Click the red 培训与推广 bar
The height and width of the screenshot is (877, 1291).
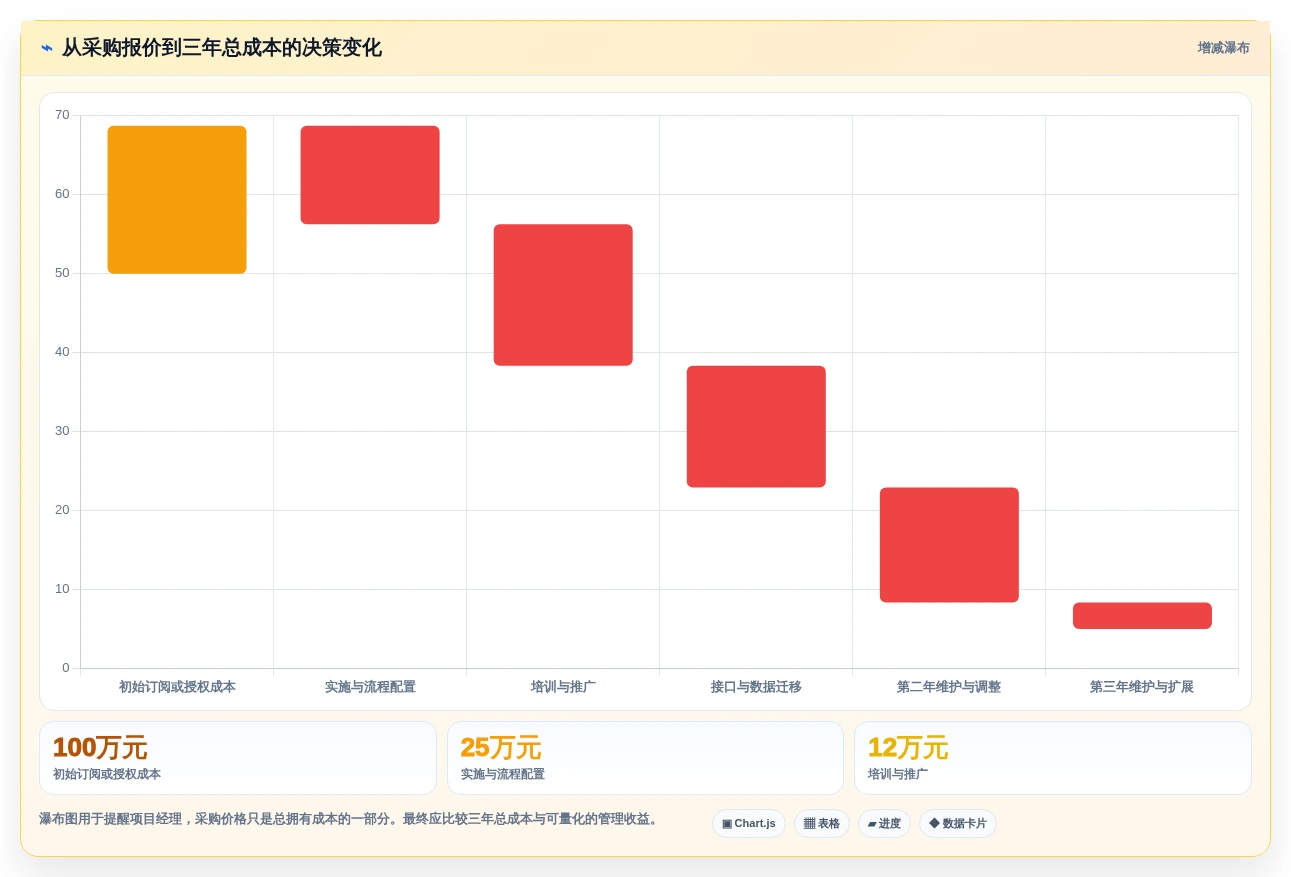[x=563, y=295]
